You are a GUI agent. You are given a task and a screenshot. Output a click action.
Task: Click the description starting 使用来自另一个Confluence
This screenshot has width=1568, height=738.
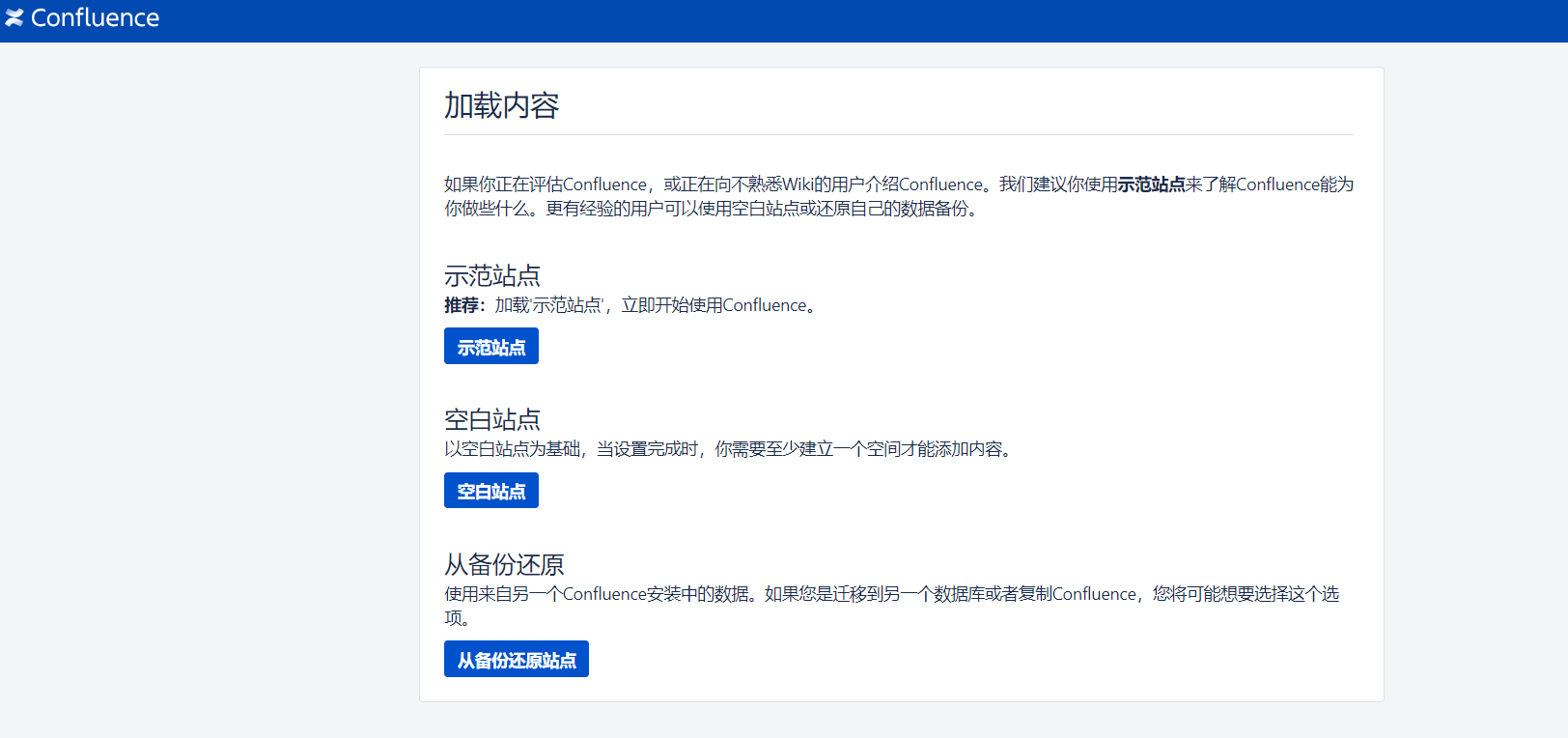[x=892, y=606]
